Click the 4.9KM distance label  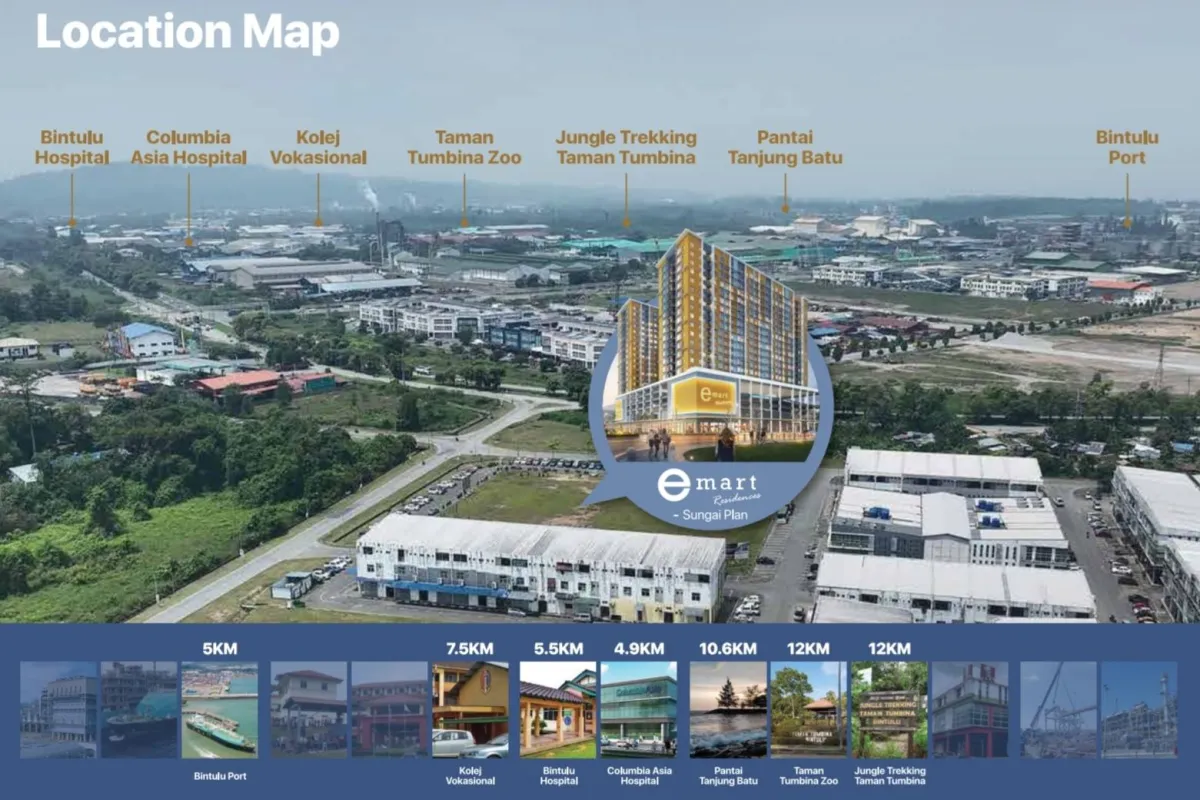click(x=639, y=648)
